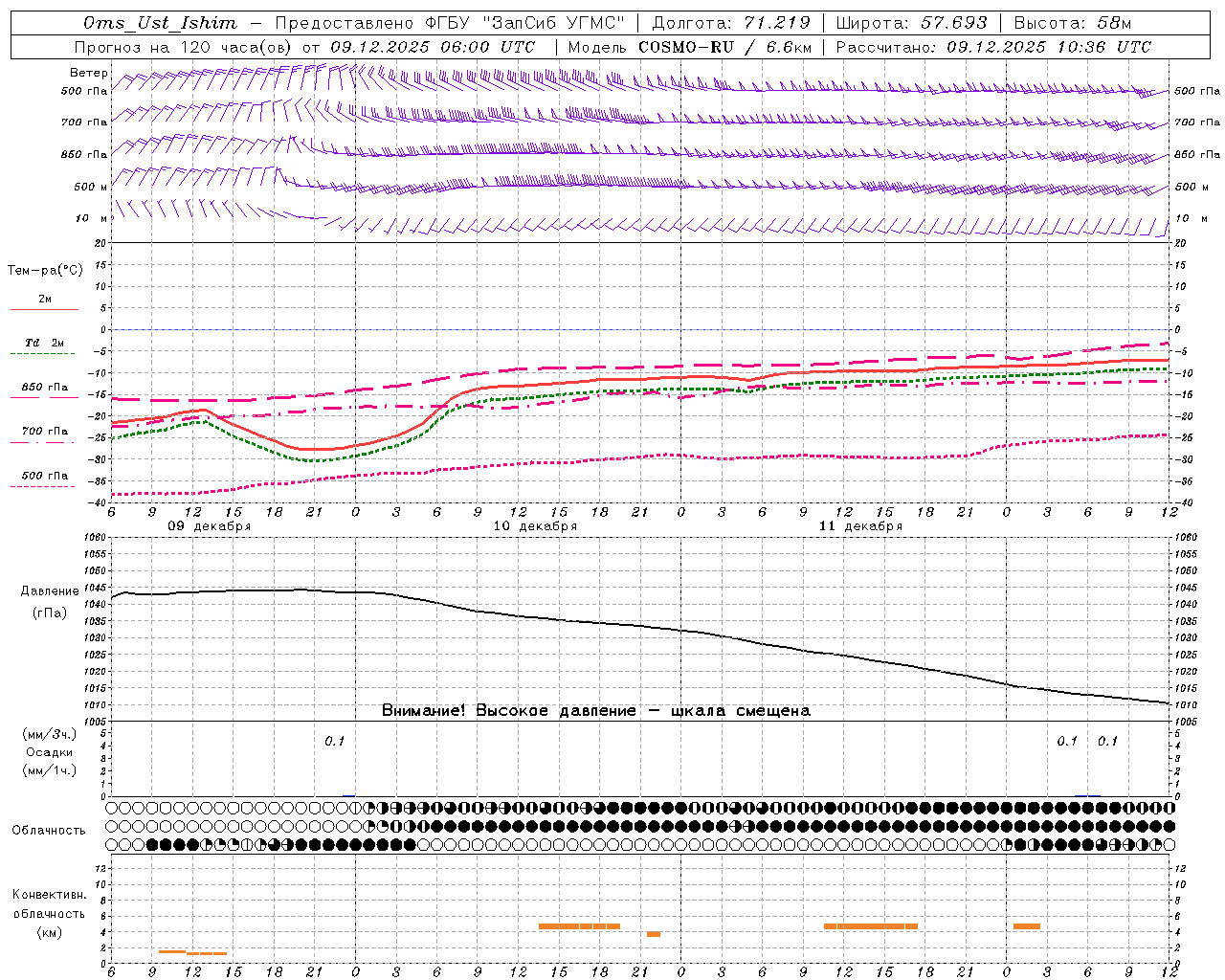Viewport: 1225px width, 980px height.
Task: Click the Конвективн. convective cloud label
Action: (49, 895)
